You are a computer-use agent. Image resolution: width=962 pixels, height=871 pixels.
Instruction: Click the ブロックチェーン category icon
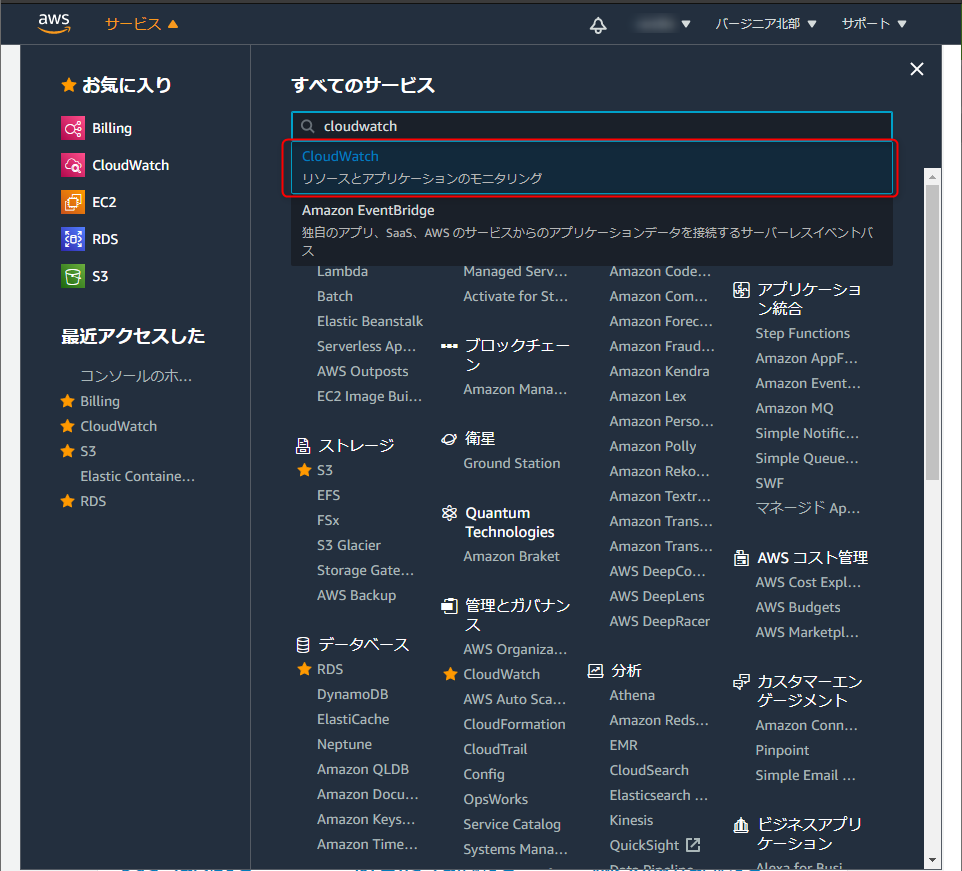pos(449,347)
